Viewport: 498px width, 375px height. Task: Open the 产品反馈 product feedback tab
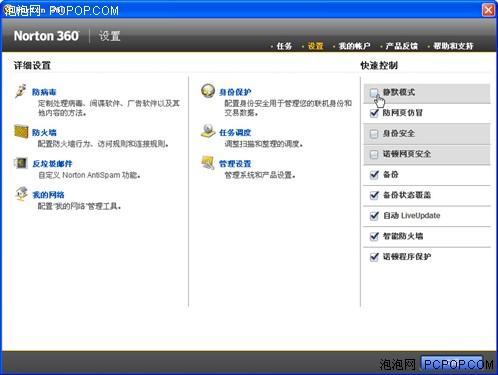401,46
